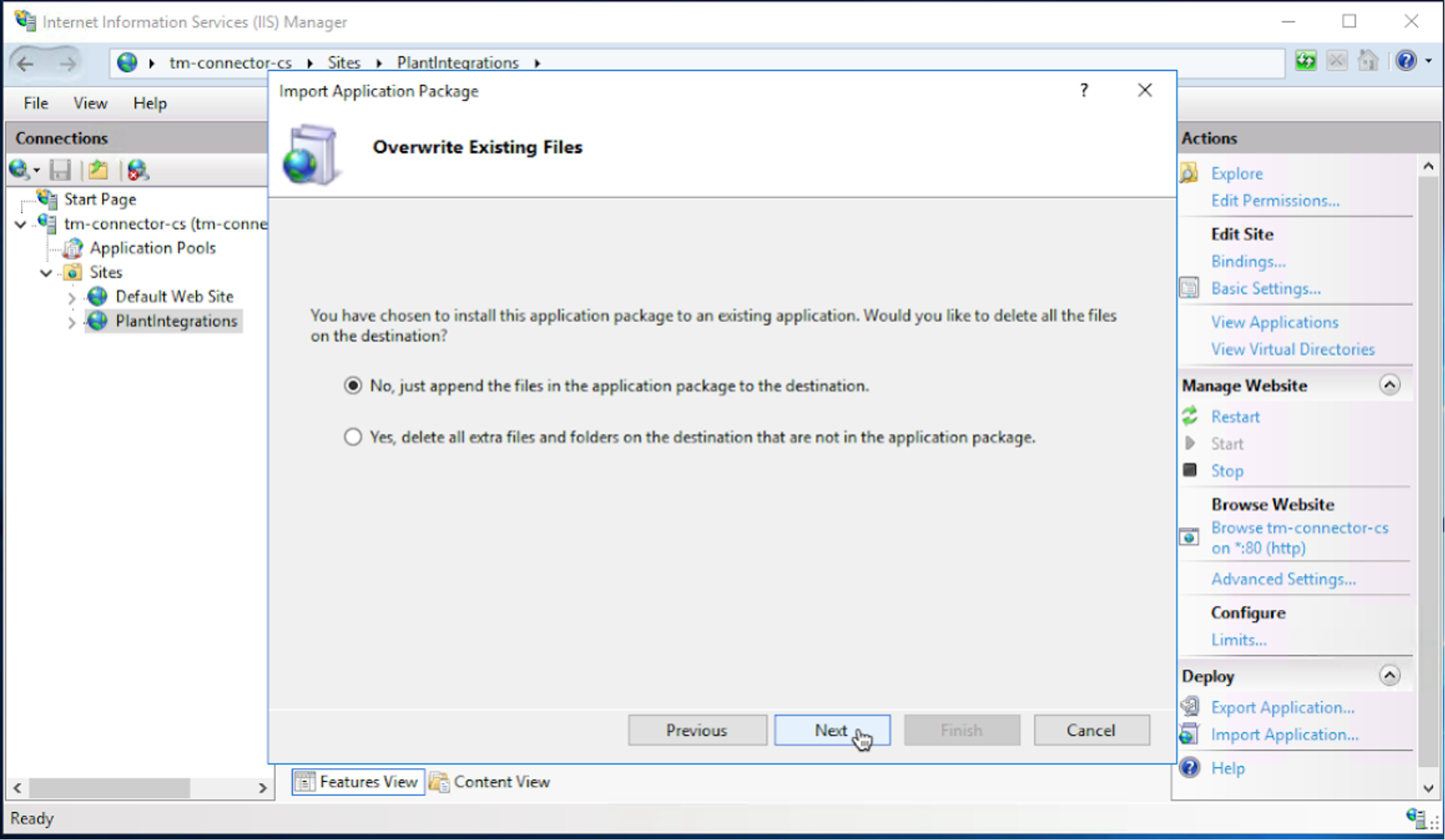This screenshot has width=1445, height=840.
Task: Click the Home icon in address toolbar
Action: (1368, 61)
